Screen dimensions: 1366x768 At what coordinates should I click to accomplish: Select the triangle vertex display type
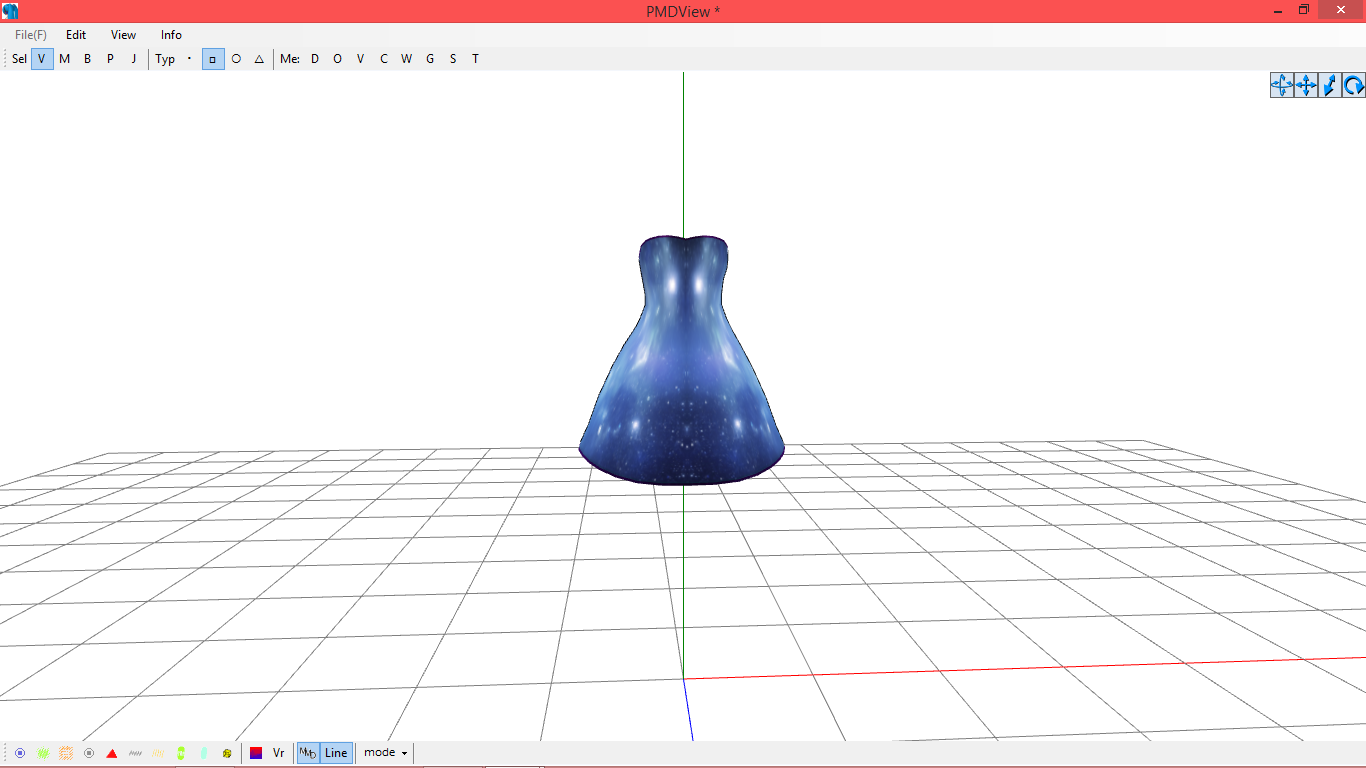(x=259, y=59)
